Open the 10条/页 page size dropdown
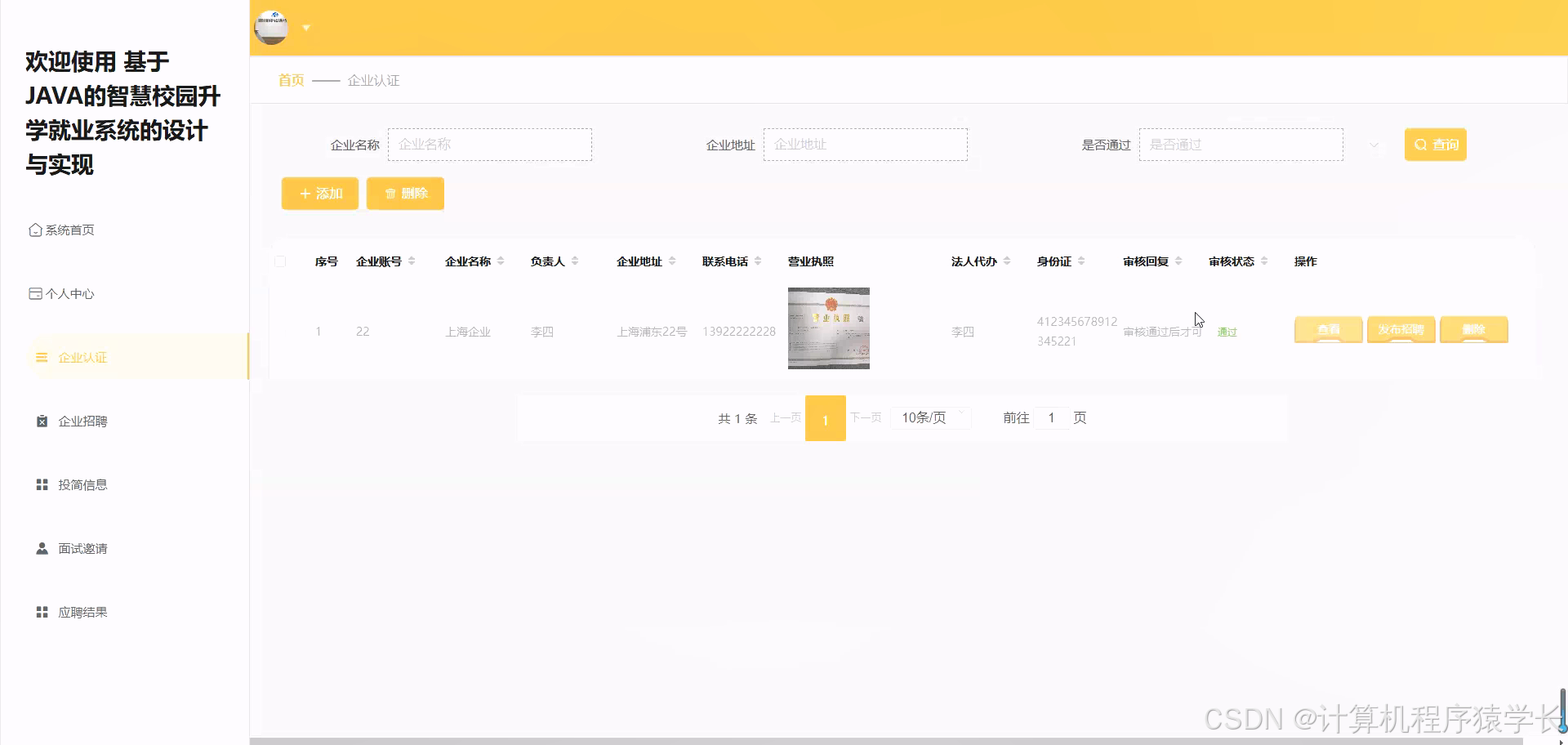The height and width of the screenshot is (745, 1568). tap(929, 417)
